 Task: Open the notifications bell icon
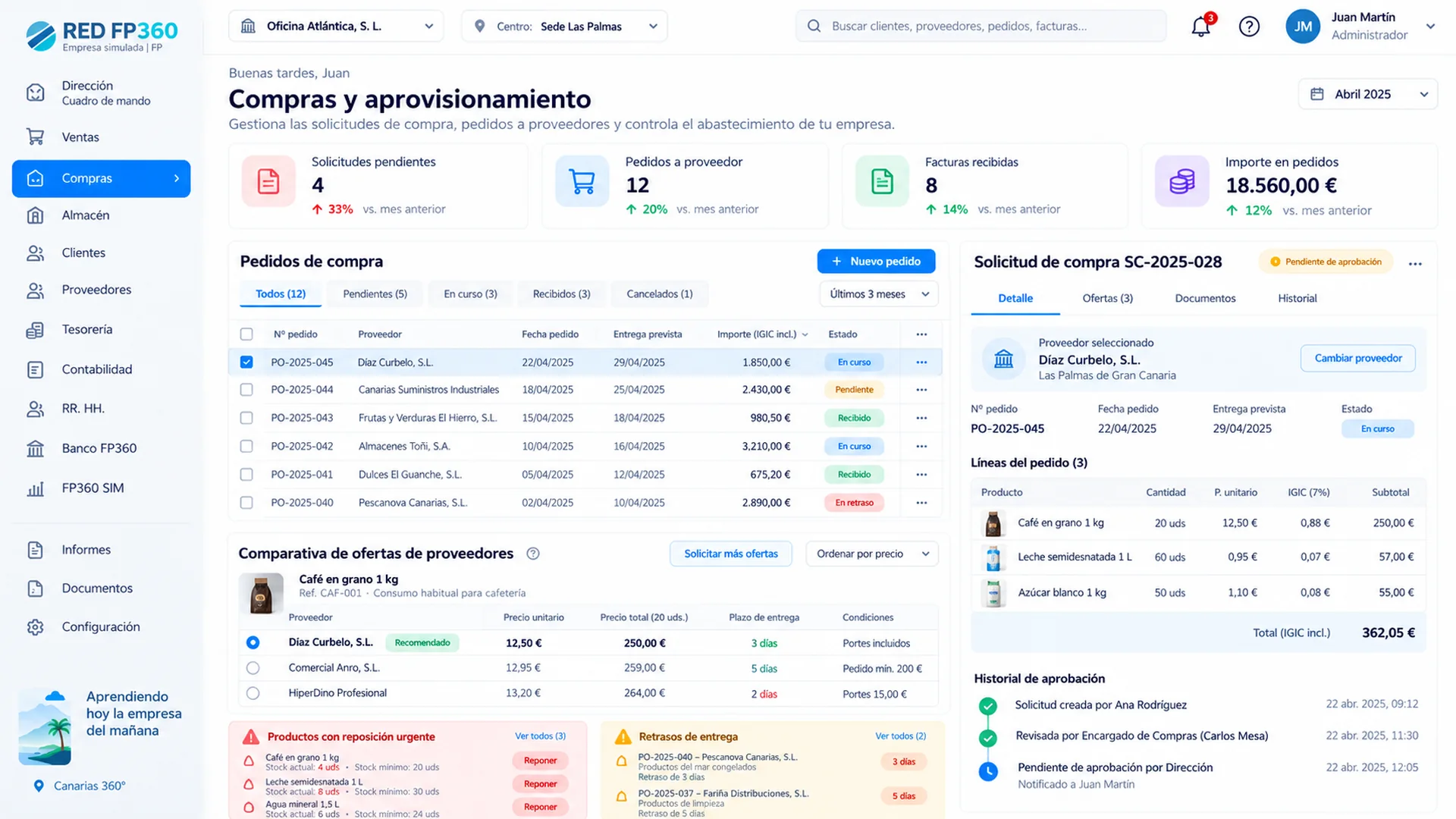tap(1200, 27)
